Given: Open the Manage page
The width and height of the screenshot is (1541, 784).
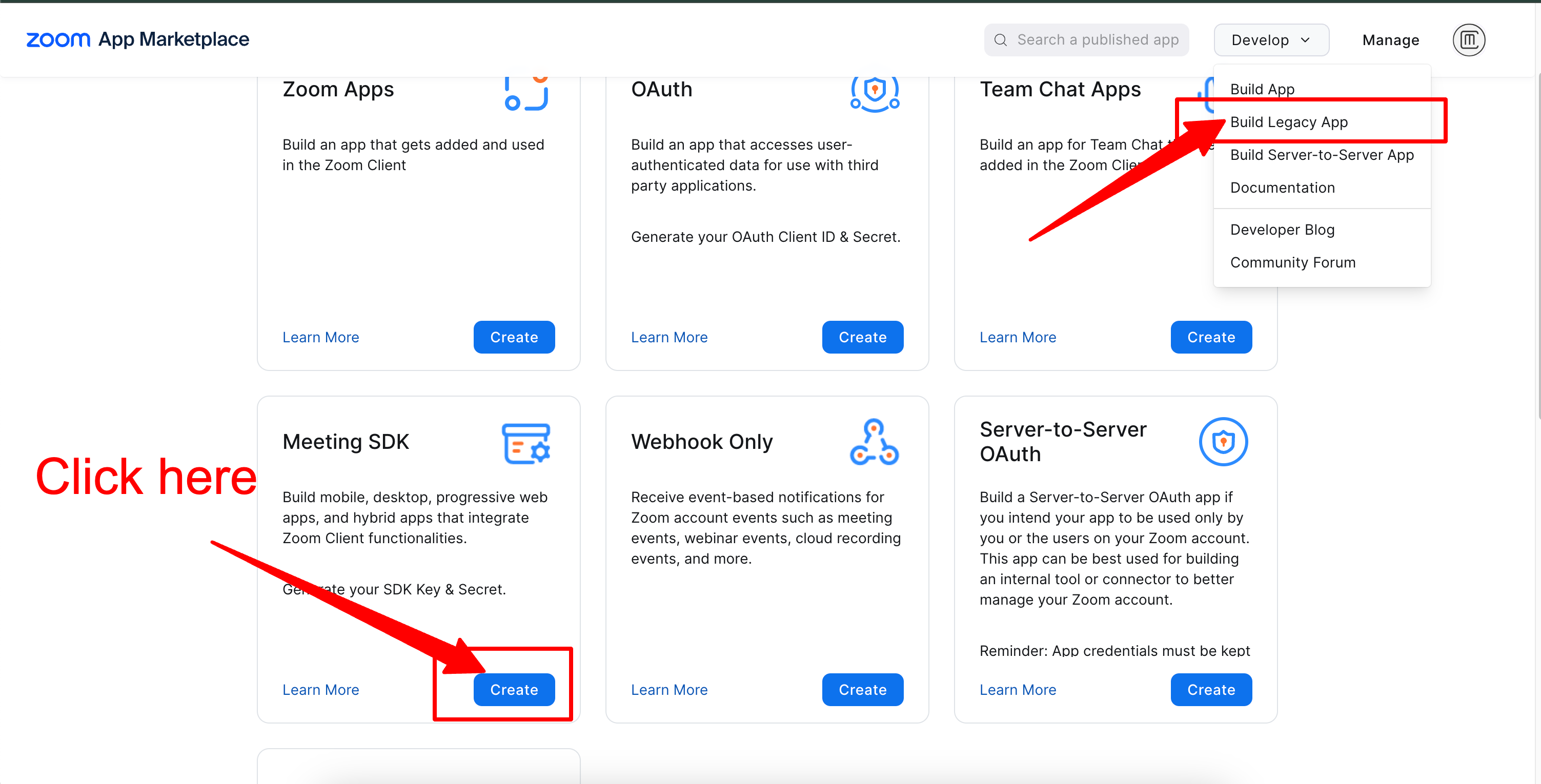Looking at the screenshot, I should pyautogui.click(x=1390, y=40).
